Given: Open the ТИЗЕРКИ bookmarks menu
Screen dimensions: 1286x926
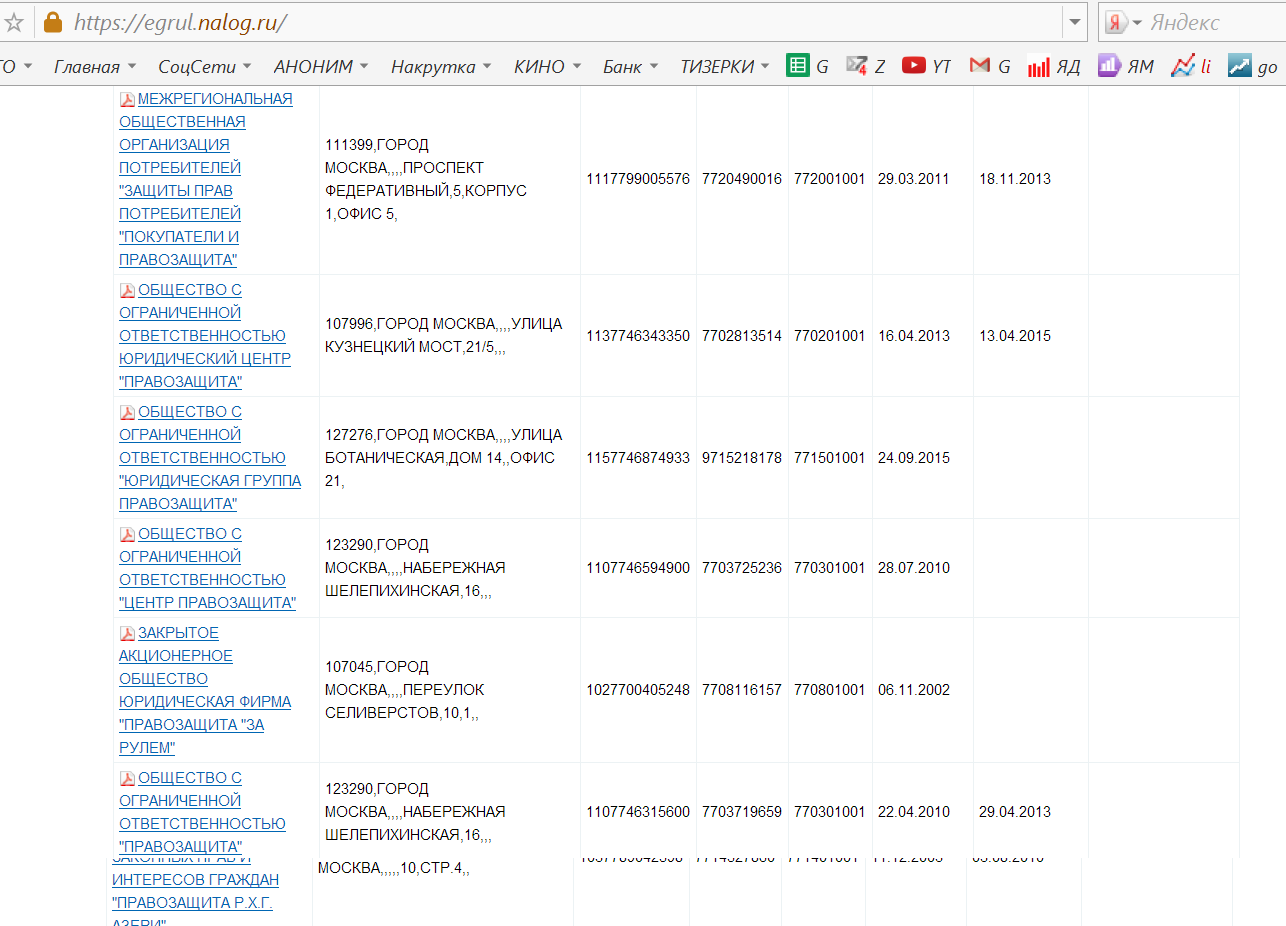Looking at the screenshot, I should 725,66.
